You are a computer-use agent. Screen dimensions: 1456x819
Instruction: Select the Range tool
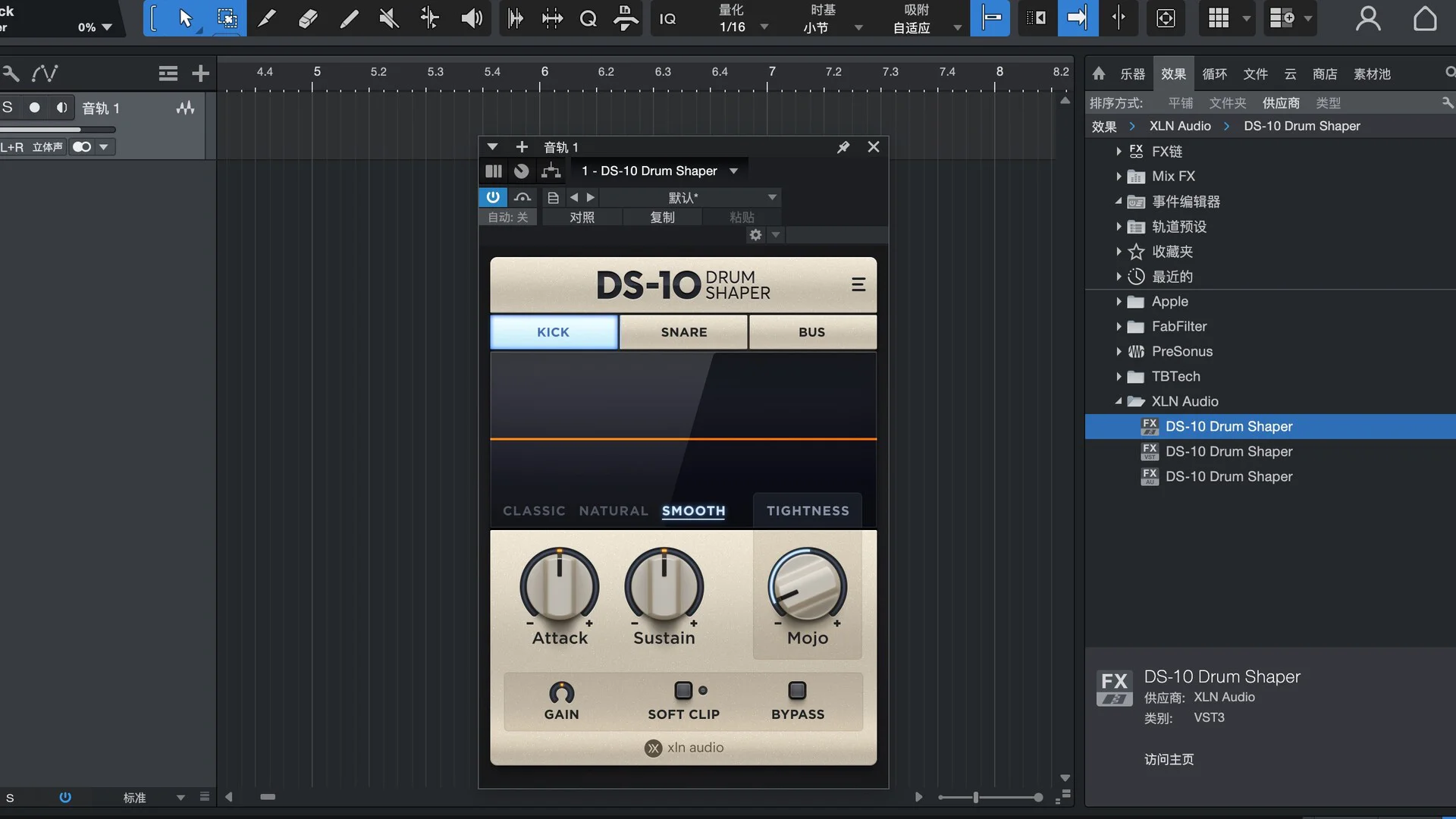pos(227,17)
